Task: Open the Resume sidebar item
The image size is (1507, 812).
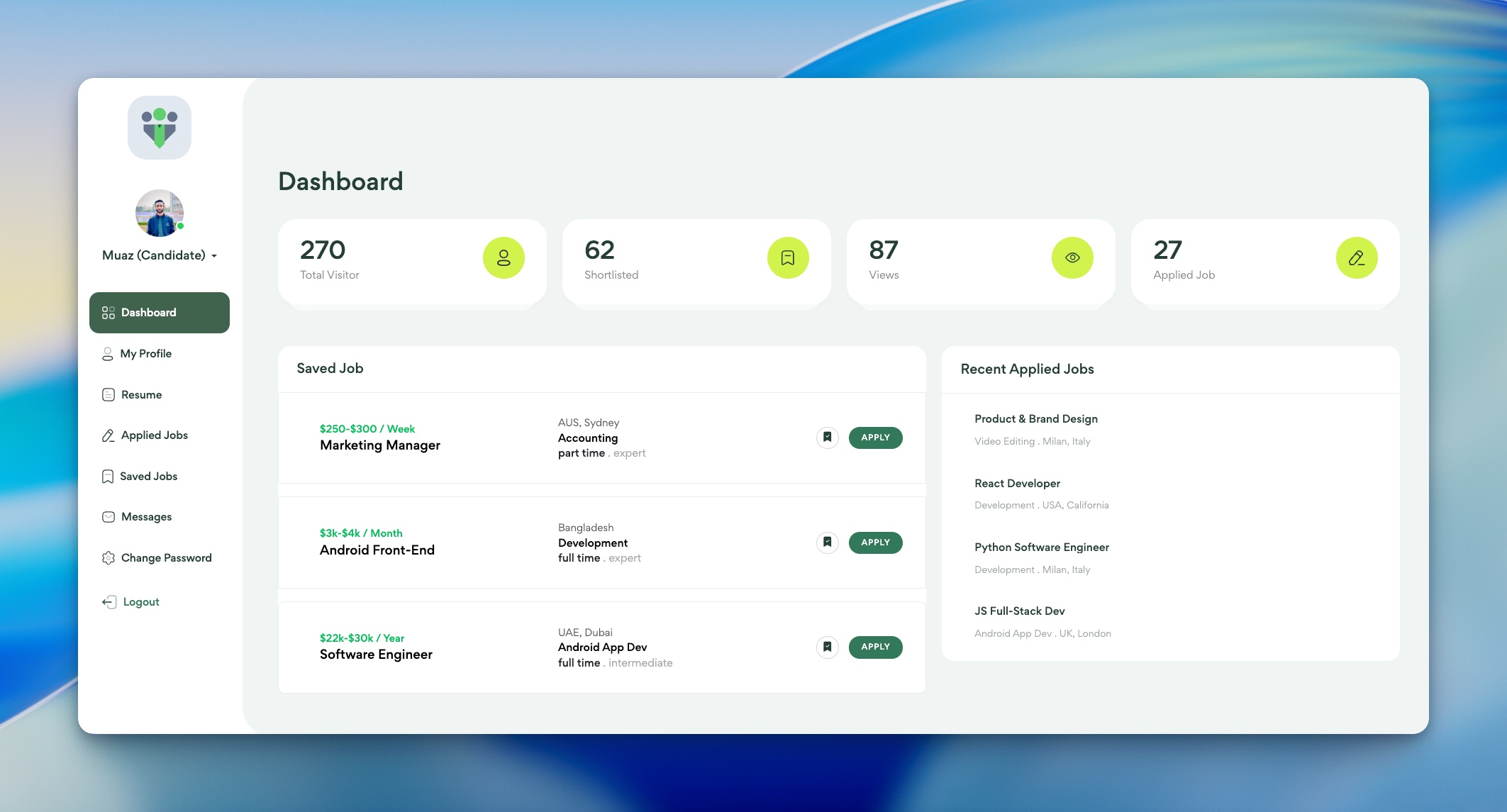Action: point(141,395)
